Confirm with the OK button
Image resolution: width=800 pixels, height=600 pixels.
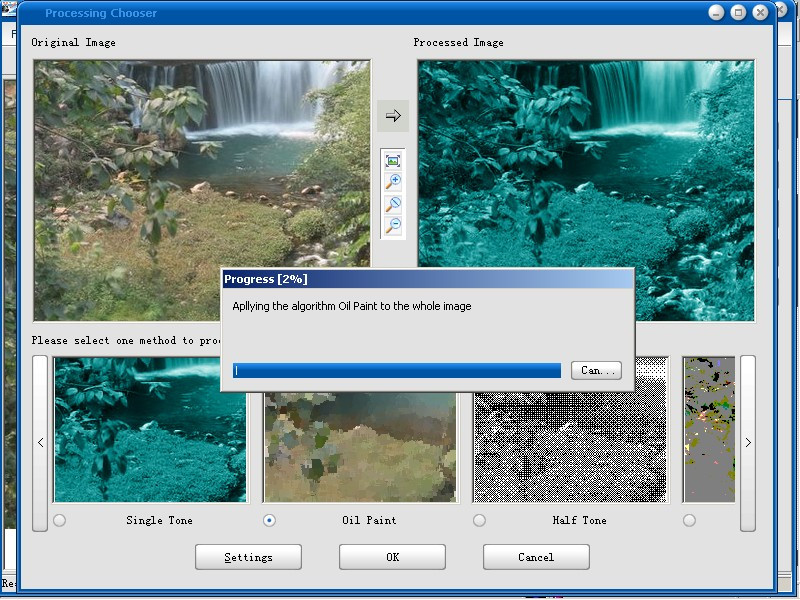(392, 557)
